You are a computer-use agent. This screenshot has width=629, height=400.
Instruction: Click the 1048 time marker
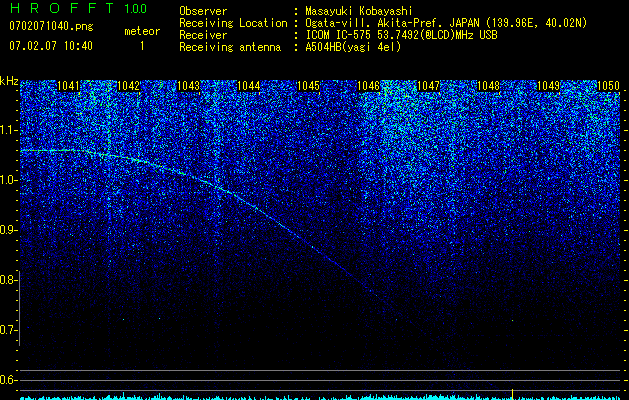tap(489, 86)
